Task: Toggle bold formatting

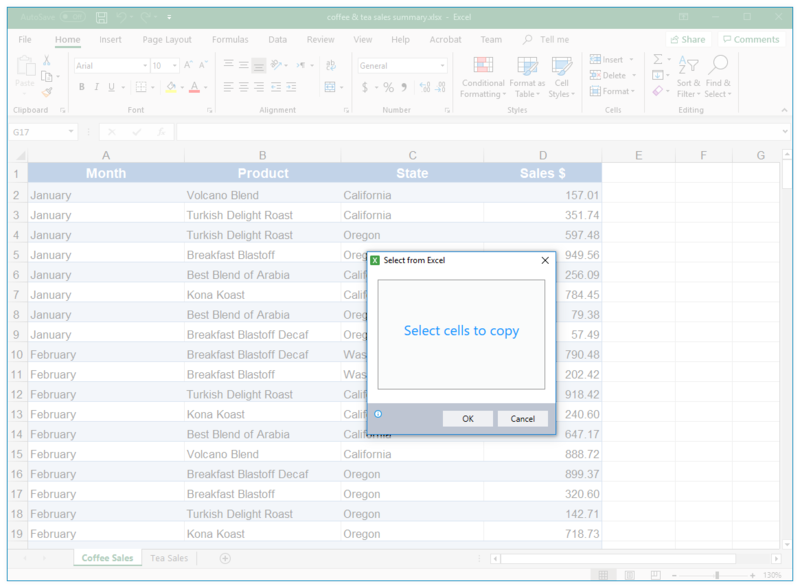Action: [x=81, y=86]
